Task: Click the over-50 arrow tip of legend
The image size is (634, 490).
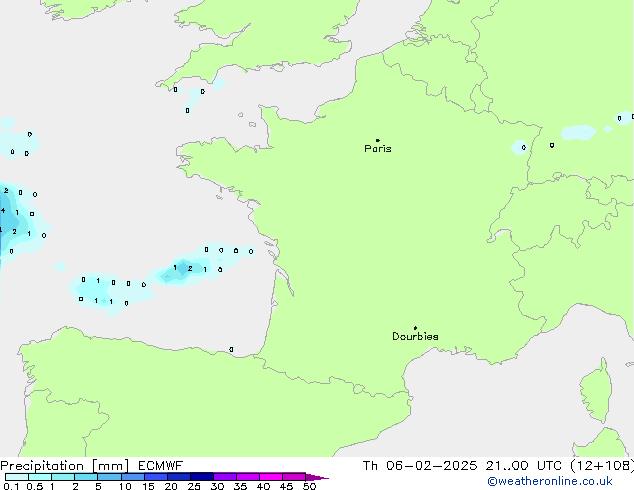Action: click(317, 477)
